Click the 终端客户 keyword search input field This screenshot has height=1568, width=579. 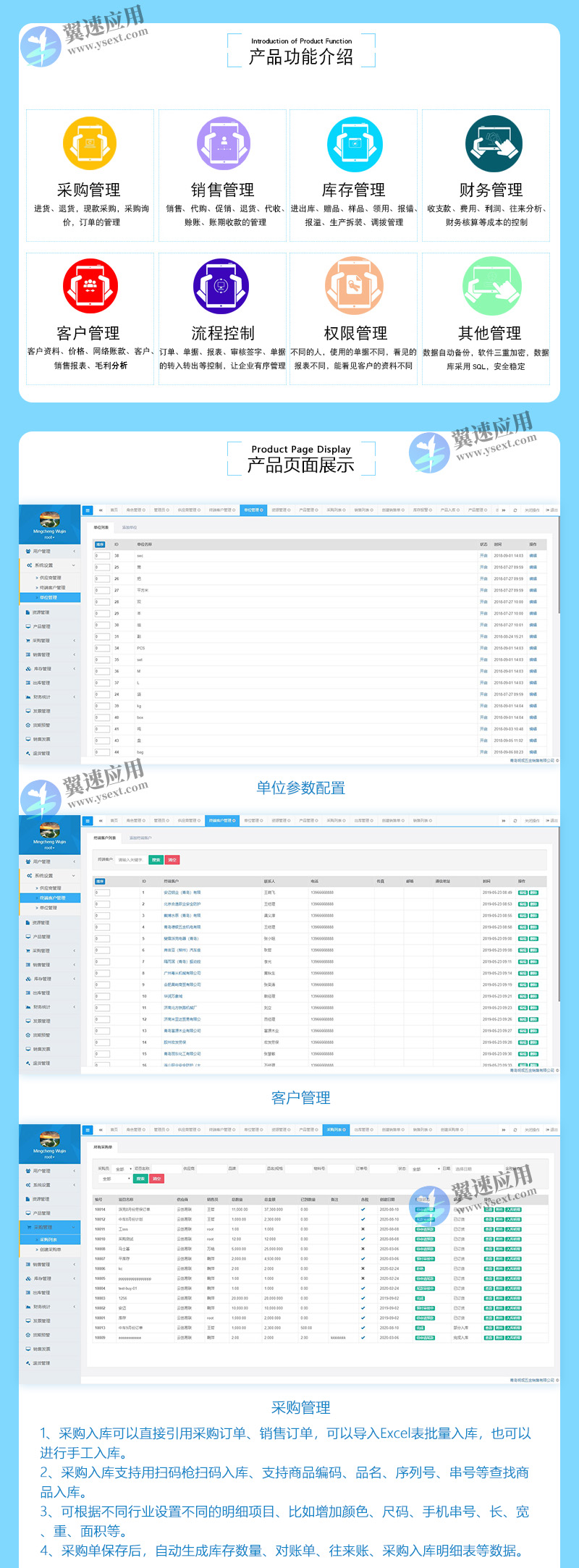pos(131,859)
